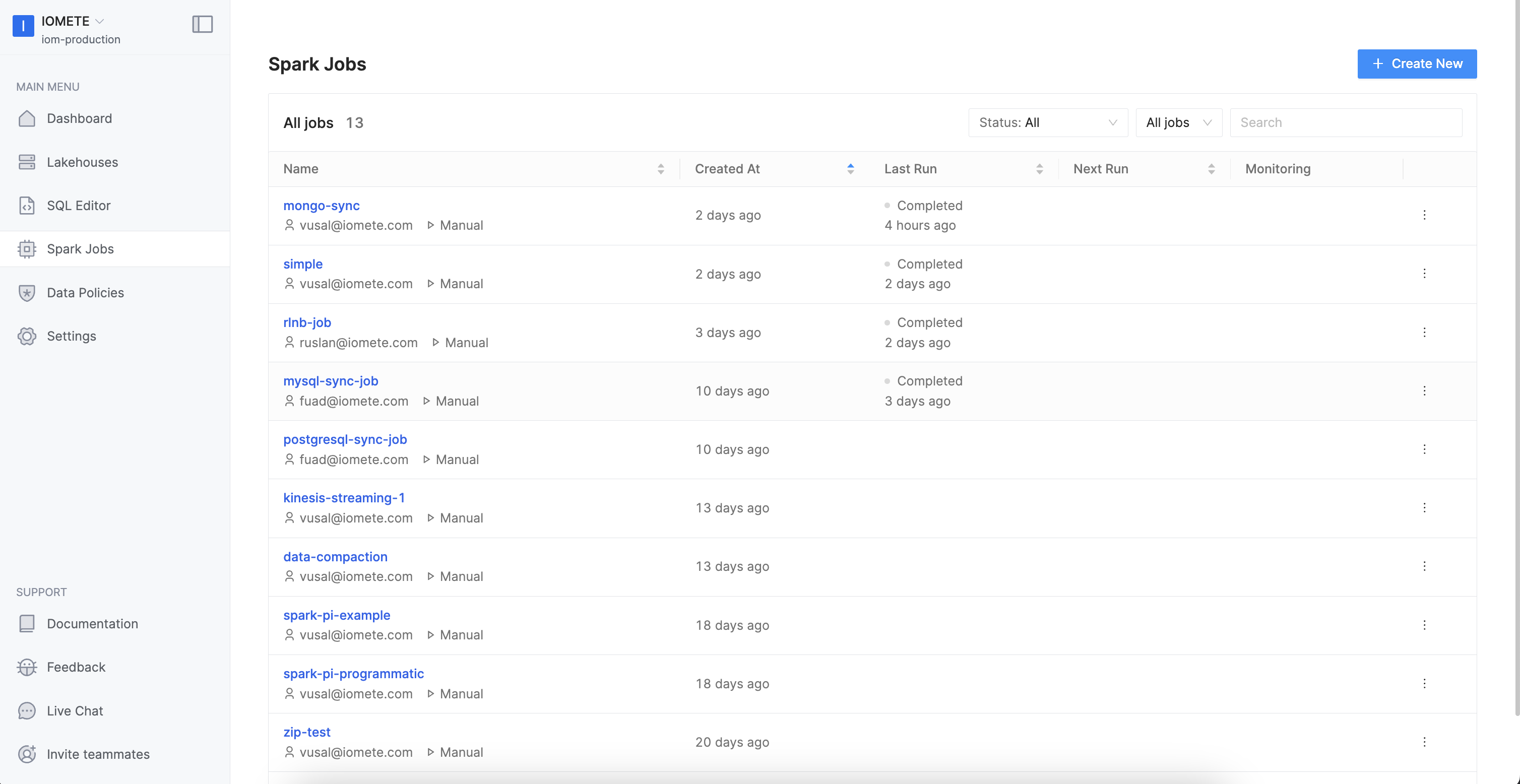Open the postgresql-sync-job job
Screen dimensions: 1520x784
[345, 439]
